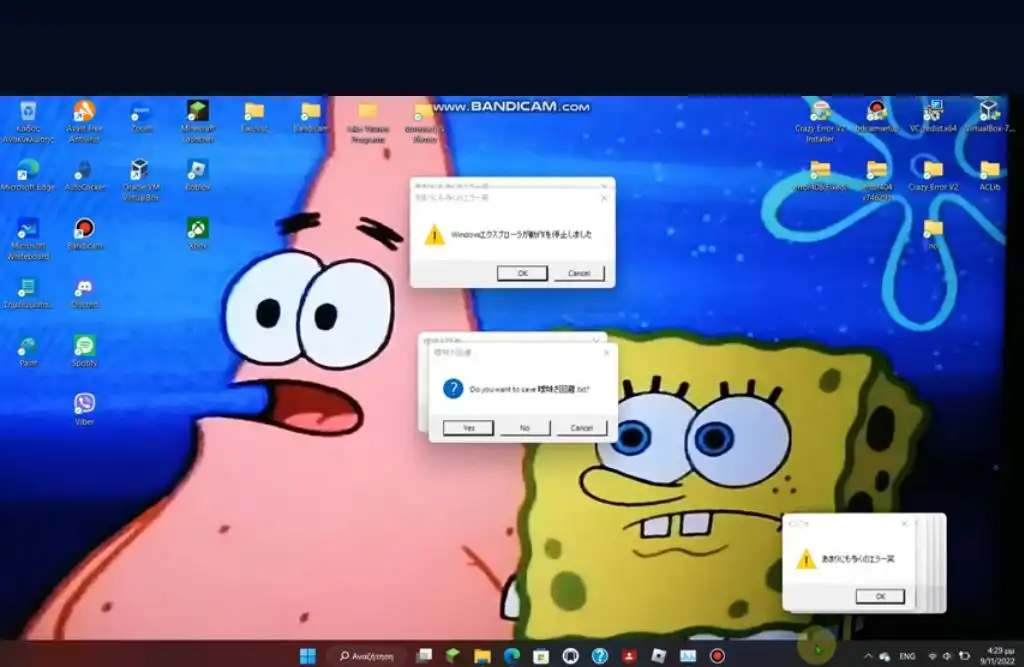The image size is (1024, 667).
Task: Open VirtualBox-7 installer desktop icon
Action: click(989, 118)
